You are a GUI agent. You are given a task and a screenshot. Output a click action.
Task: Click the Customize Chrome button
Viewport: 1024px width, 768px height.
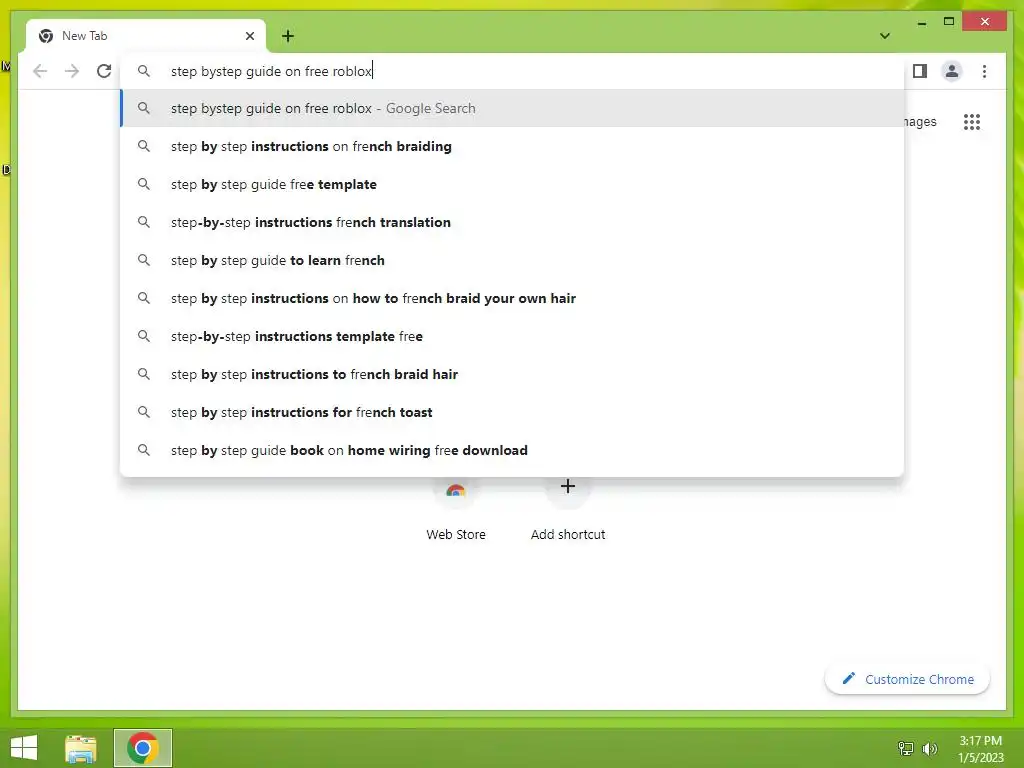908,679
